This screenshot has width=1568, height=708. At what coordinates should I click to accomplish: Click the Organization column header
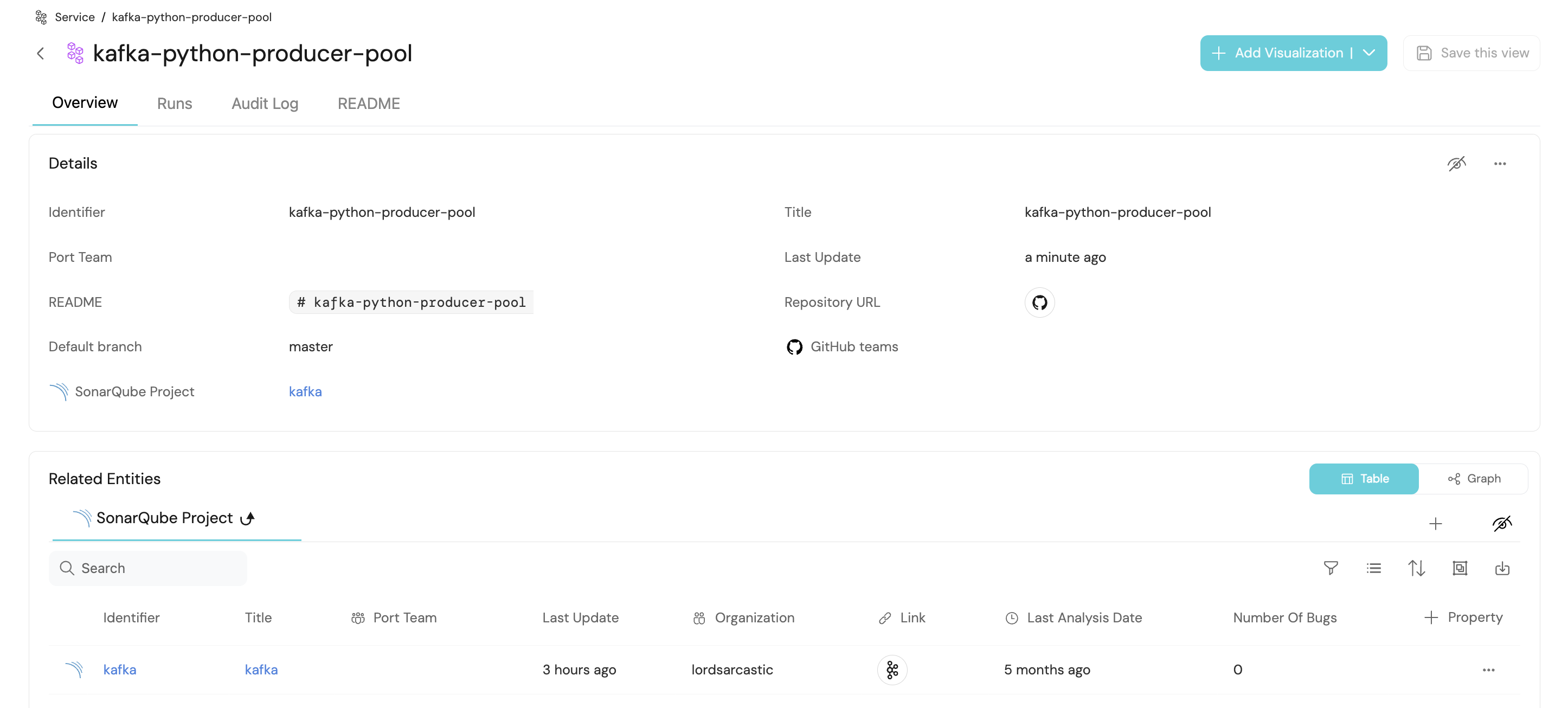tap(743, 618)
